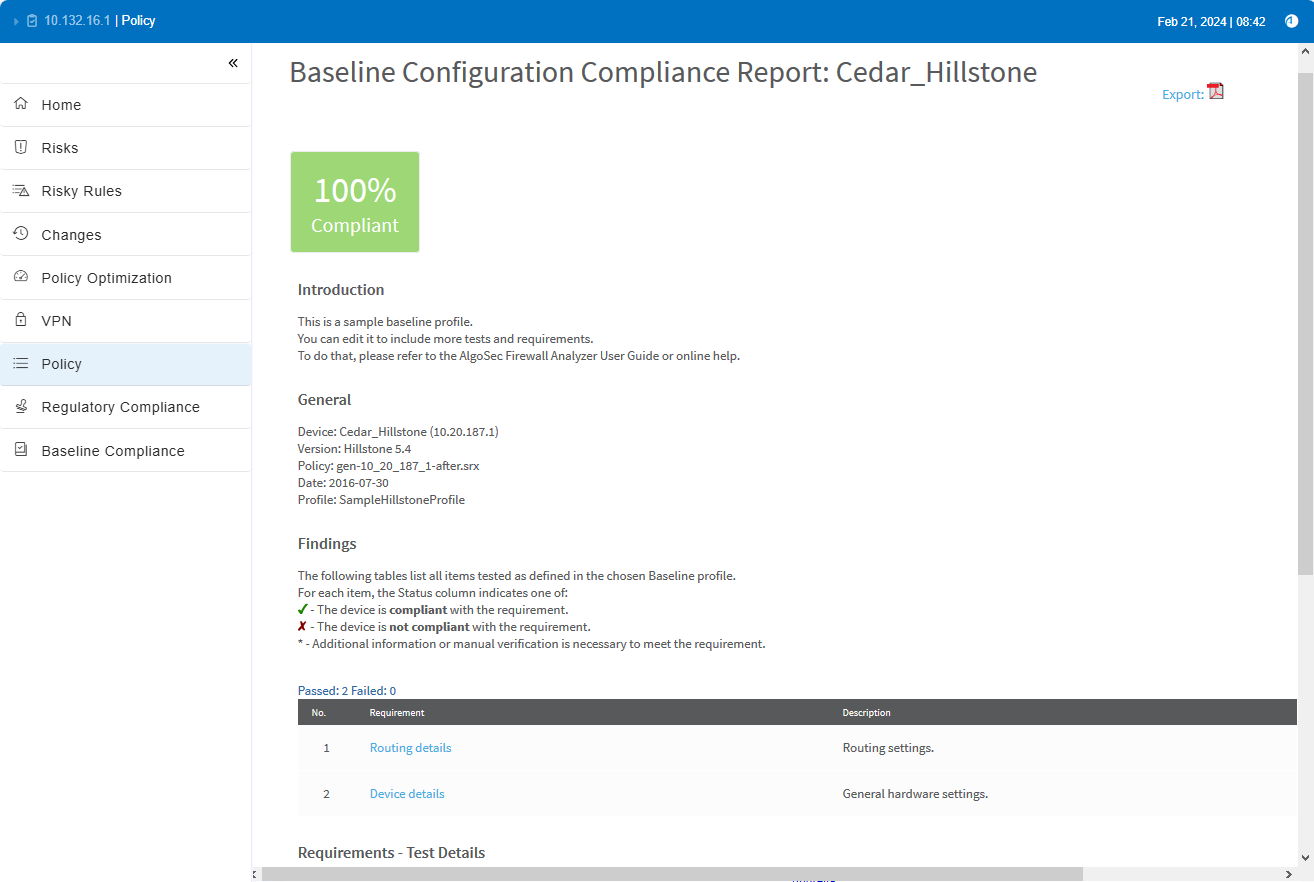Viewport: 1314px width, 882px height.
Task: Click the status icon in top-right corner
Action: tap(1291, 21)
